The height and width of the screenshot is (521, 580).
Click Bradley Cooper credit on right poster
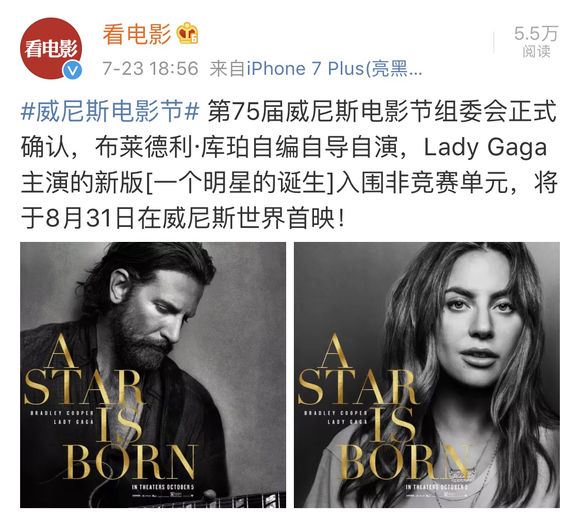coord(335,413)
